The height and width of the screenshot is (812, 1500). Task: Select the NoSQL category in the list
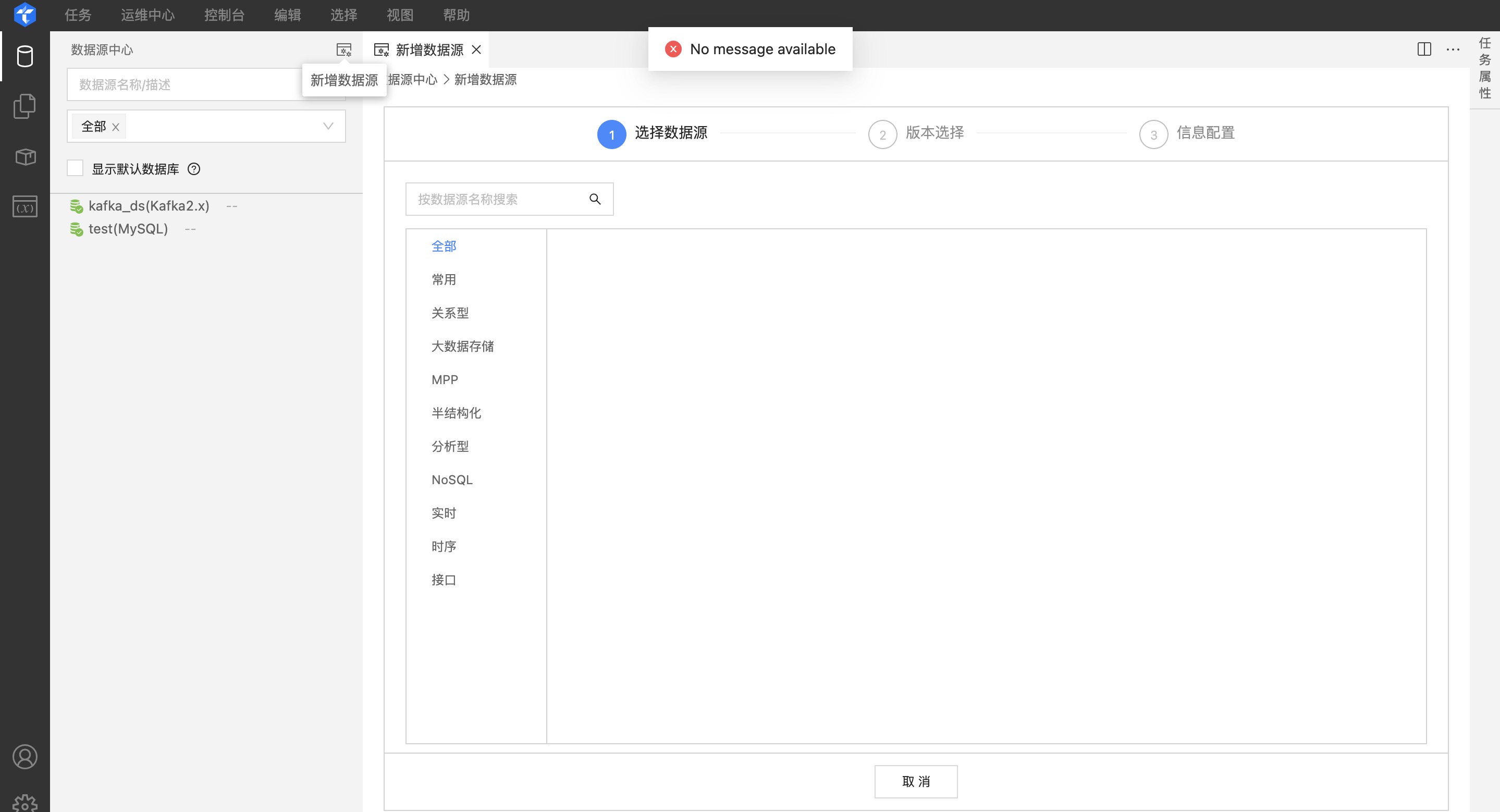click(452, 479)
